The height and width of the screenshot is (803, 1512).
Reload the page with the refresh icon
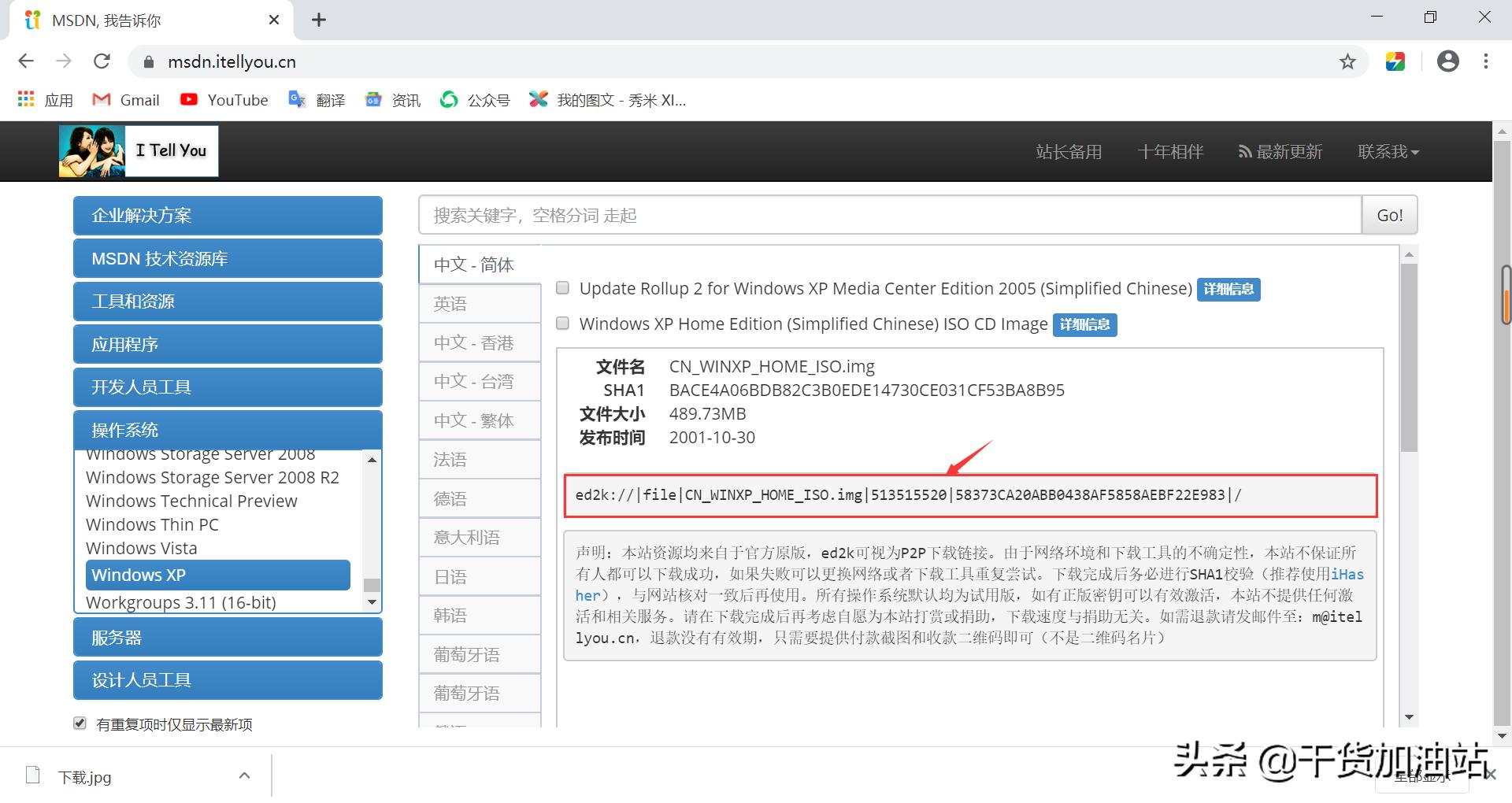[x=102, y=61]
